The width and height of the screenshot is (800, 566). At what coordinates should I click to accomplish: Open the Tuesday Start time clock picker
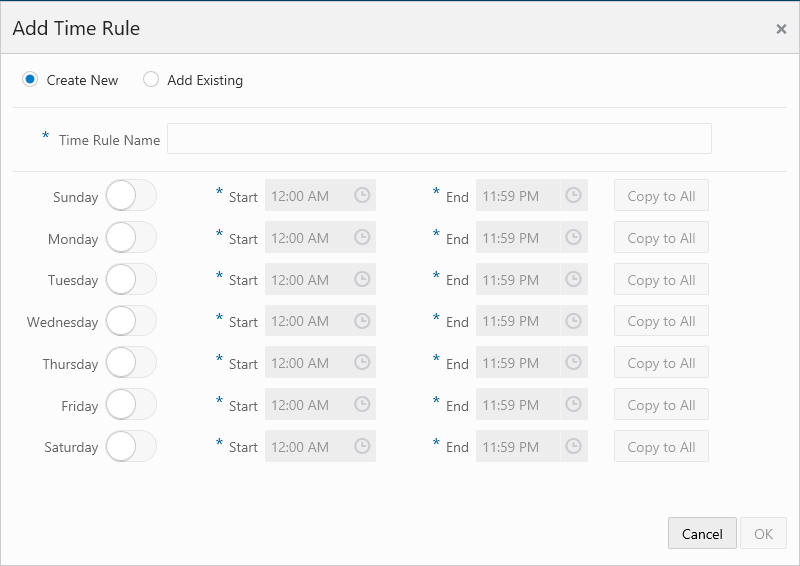[x=362, y=279]
